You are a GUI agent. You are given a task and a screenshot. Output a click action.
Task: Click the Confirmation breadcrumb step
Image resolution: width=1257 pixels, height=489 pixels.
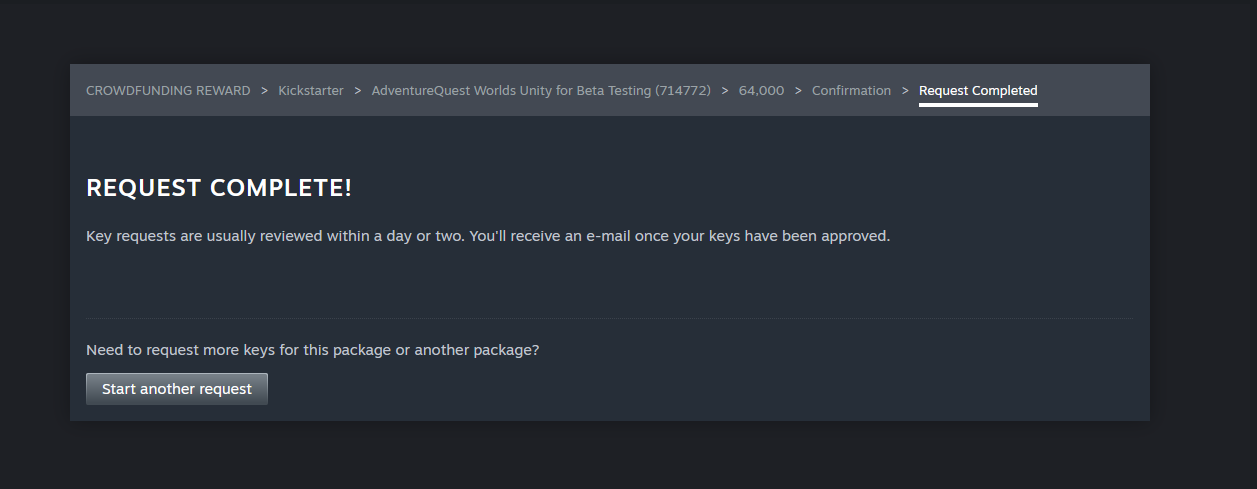(851, 91)
